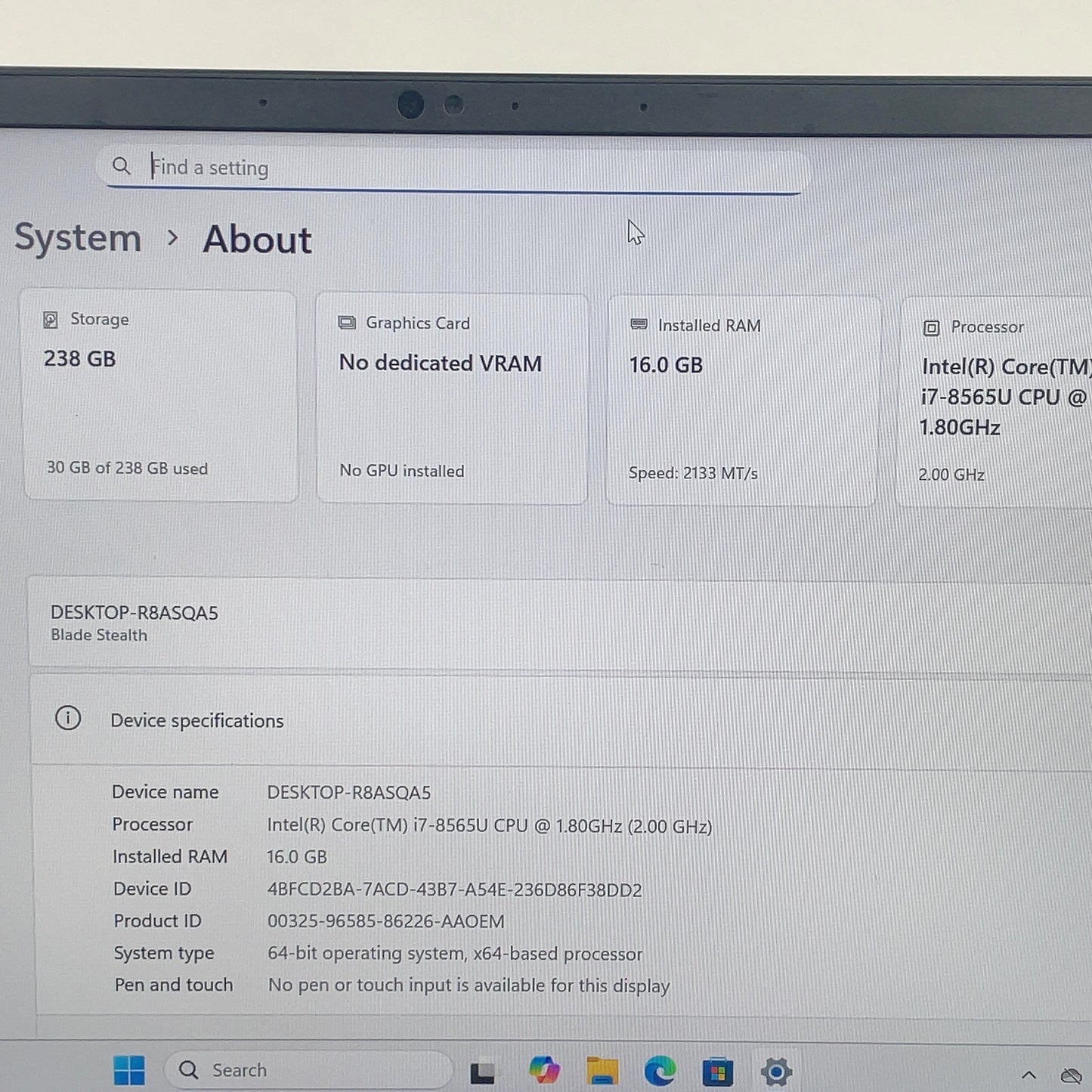
Task: Select "30 GB of 238 GB used" text
Action: tap(127, 468)
